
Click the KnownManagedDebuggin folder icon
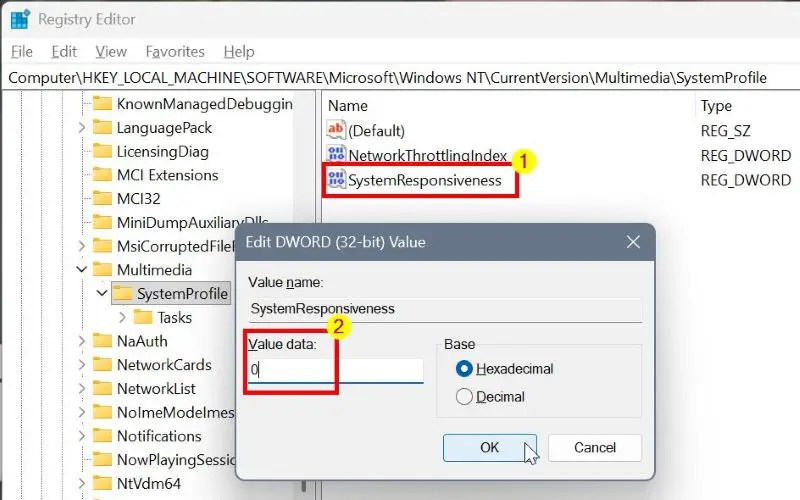(102, 104)
